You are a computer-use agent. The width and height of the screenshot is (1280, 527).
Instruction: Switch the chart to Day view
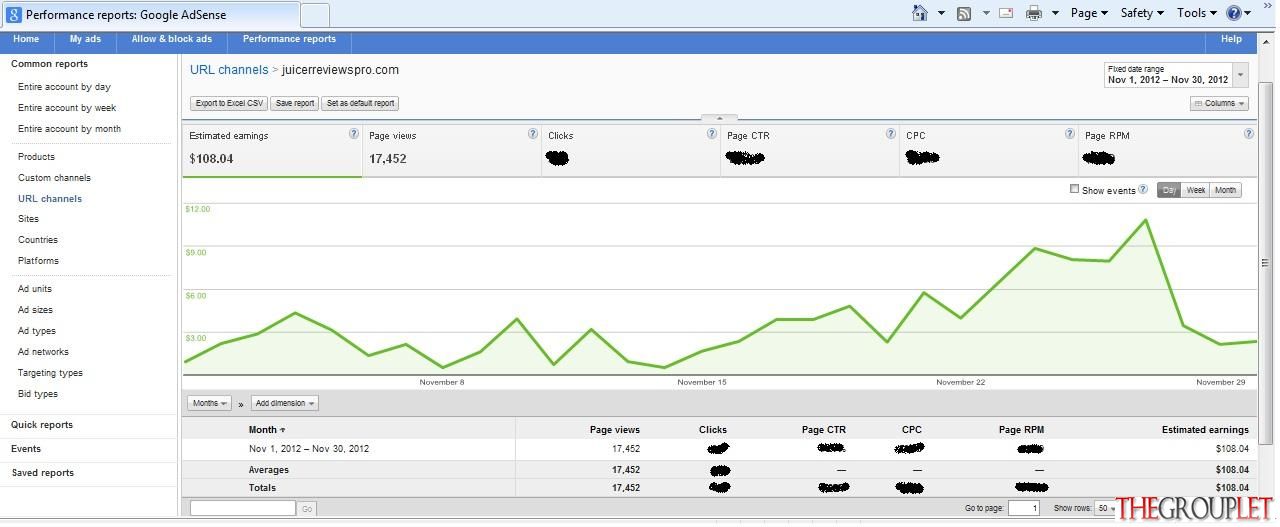(x=1169, y=190)
